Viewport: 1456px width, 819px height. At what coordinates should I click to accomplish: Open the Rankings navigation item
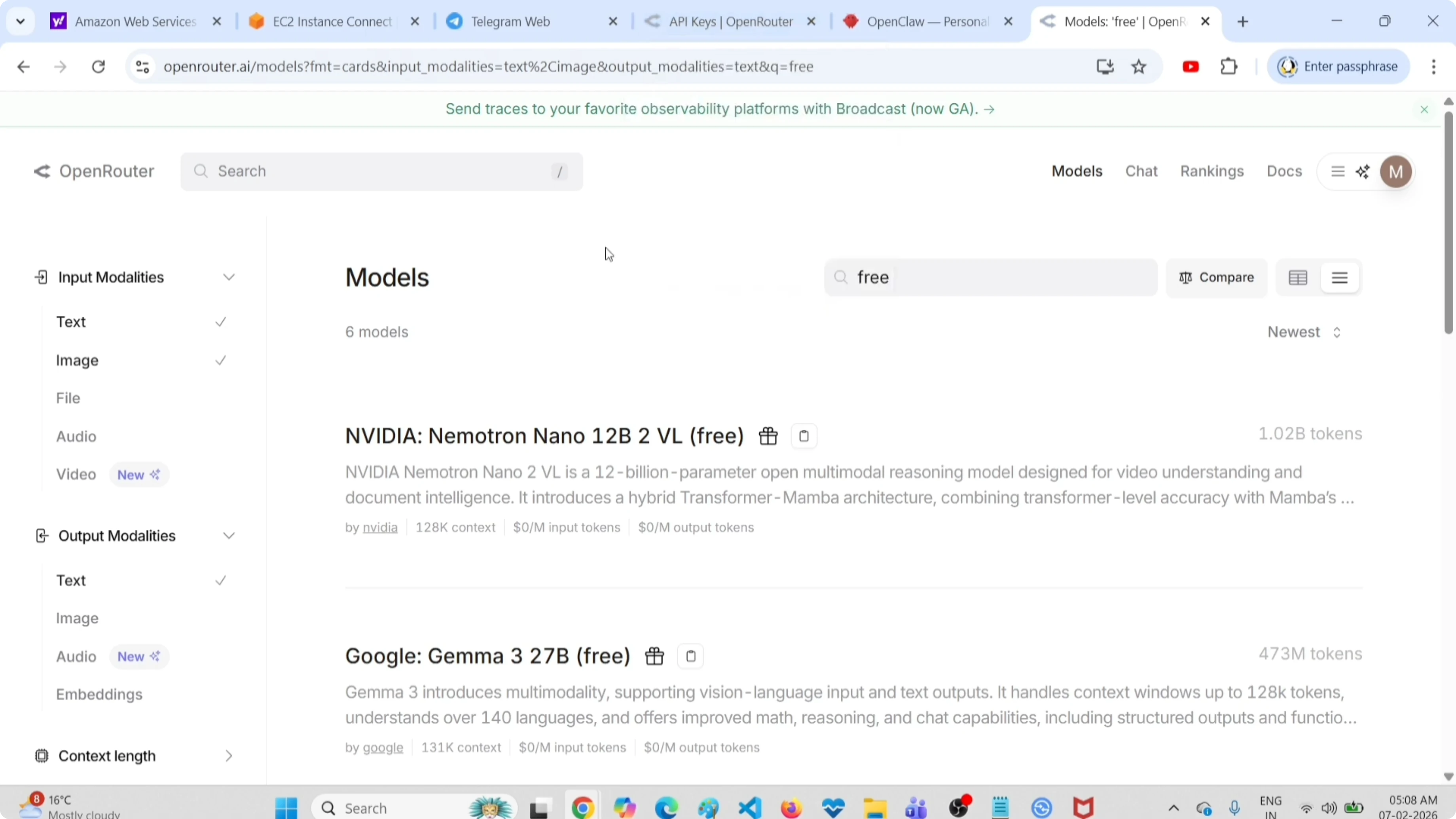click(1211, 171)
